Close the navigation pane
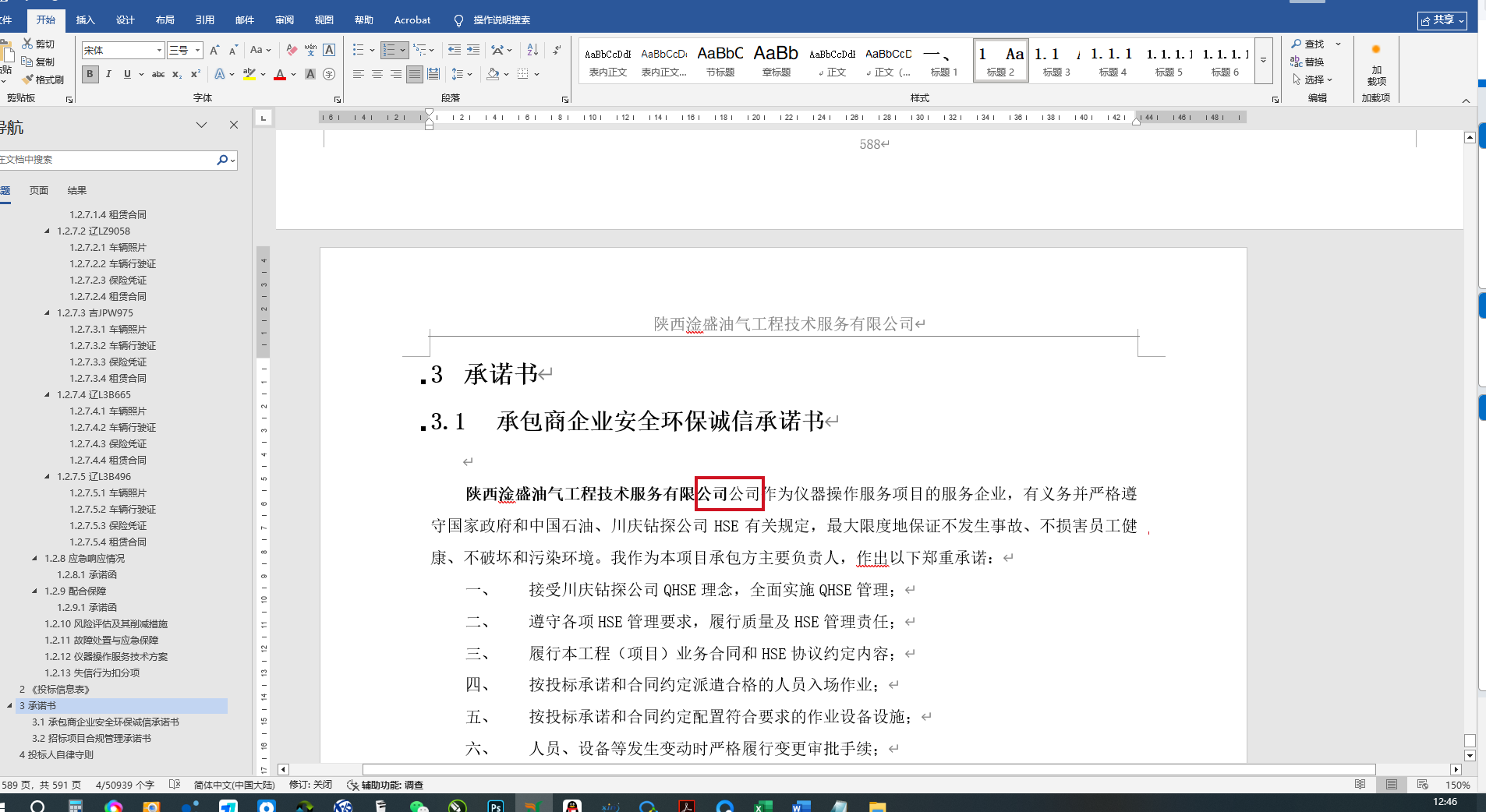Viewport: 1486px width, 812px height. [234, 125]
